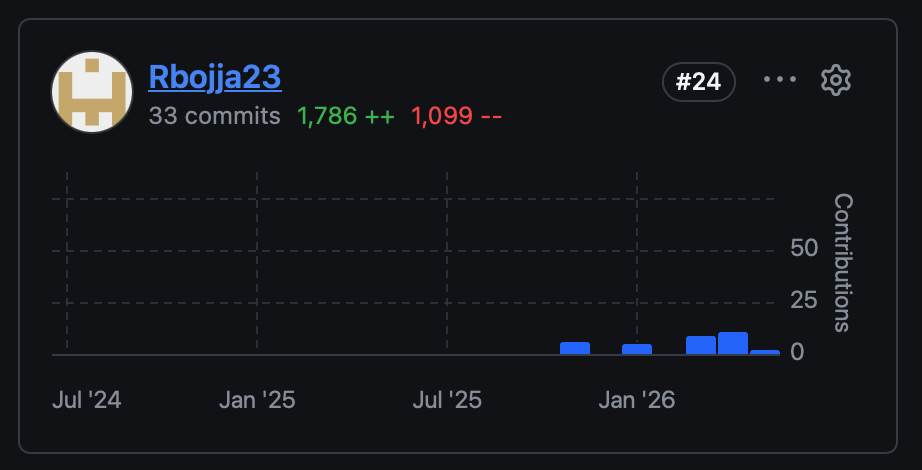Click the shortest, rightmost contribution bar

(765, 352)
